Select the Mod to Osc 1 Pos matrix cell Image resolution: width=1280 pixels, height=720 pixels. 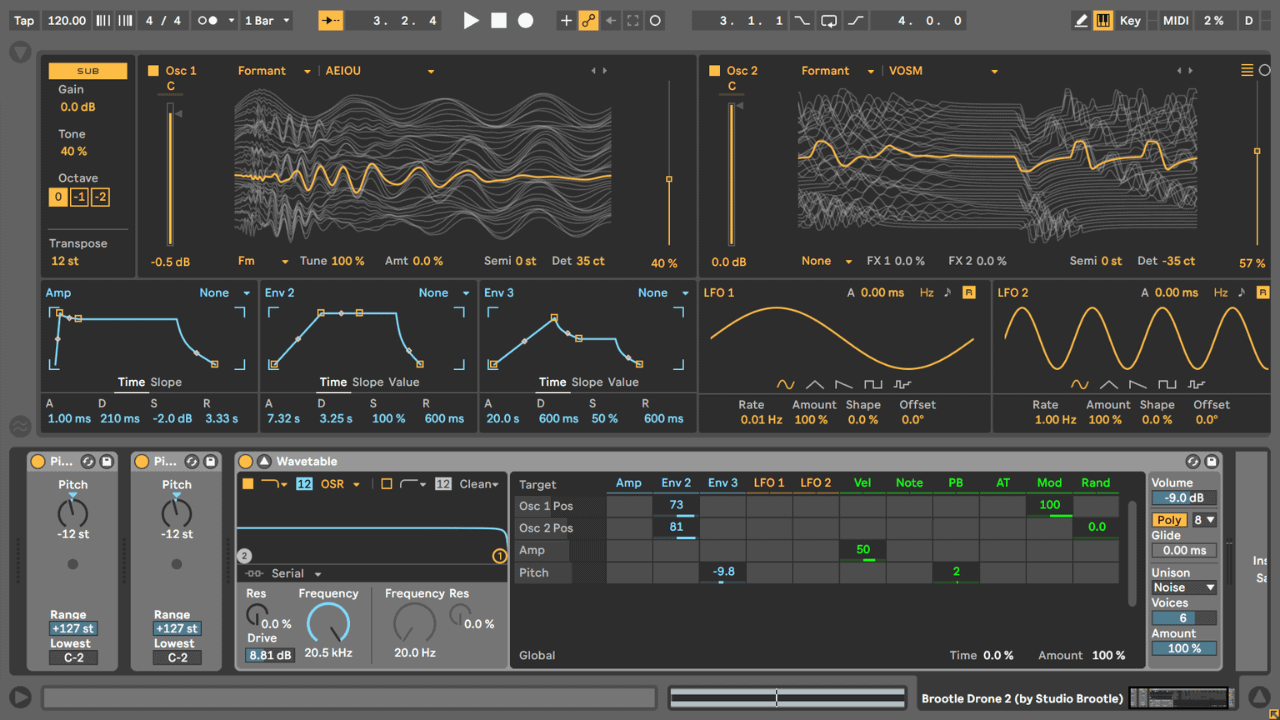tap(1049, 505)
